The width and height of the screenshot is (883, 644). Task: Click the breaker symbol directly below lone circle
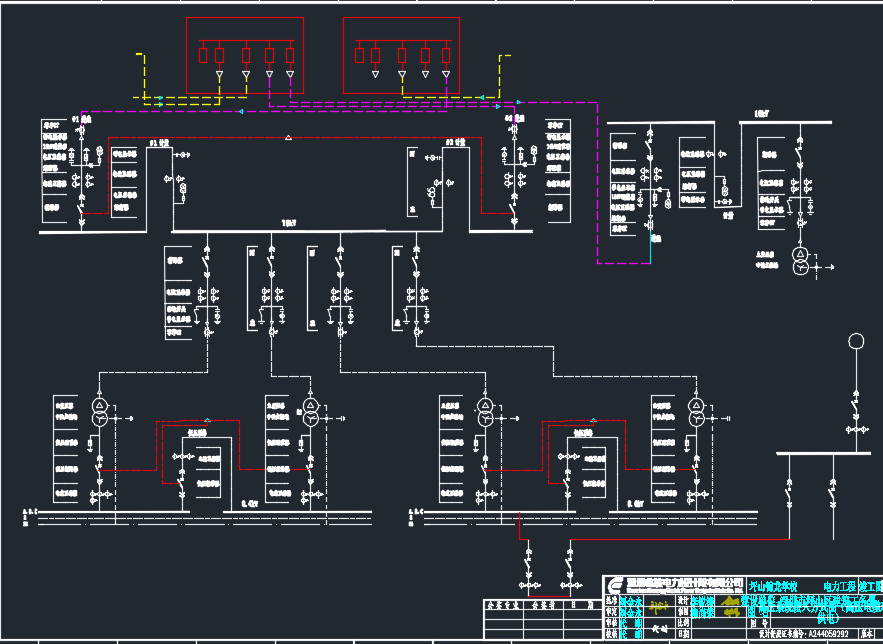coord(856,404)
